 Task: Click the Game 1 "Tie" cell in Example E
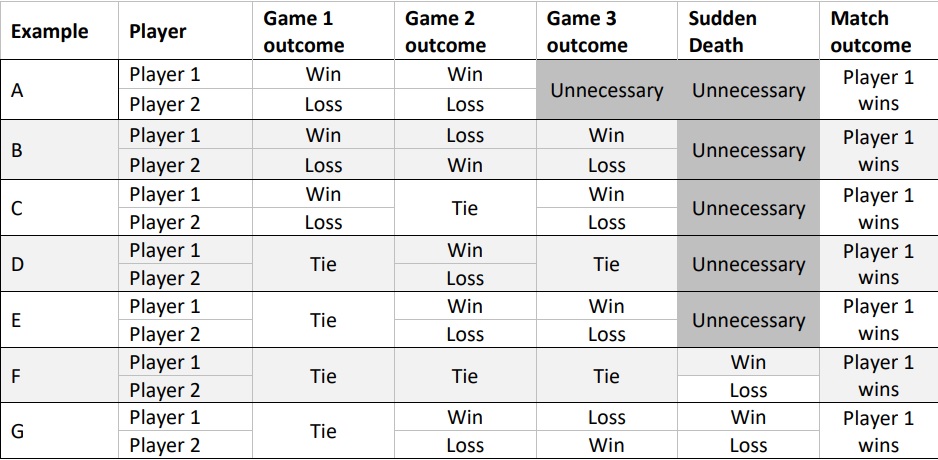[323, 320]
